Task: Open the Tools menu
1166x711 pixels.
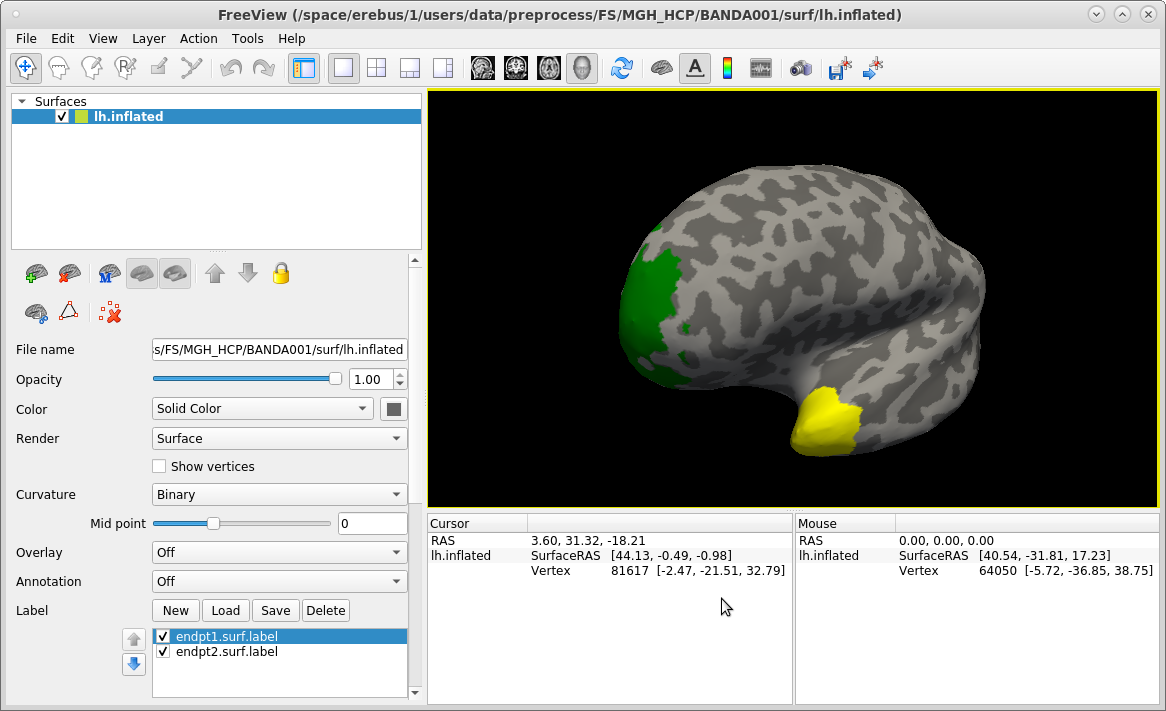Action: click(x=247, y=38)
